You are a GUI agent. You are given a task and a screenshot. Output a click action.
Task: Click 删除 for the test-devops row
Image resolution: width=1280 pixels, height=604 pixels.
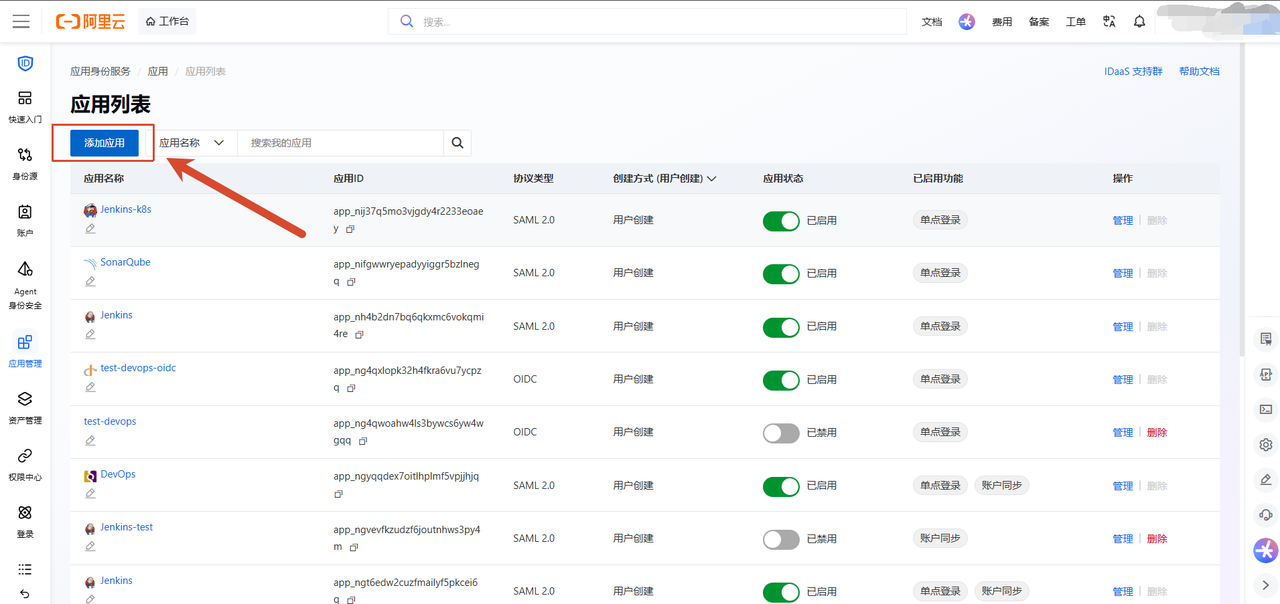tap(1157, 432)
